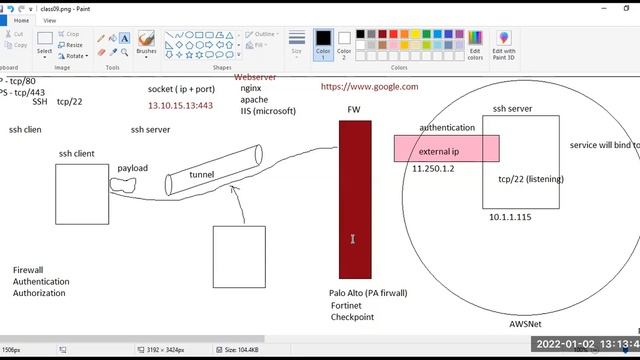The width and height of the screenshot is (640, 360).
Task: Choose the Five-point star shape
Action: (189, 55)
